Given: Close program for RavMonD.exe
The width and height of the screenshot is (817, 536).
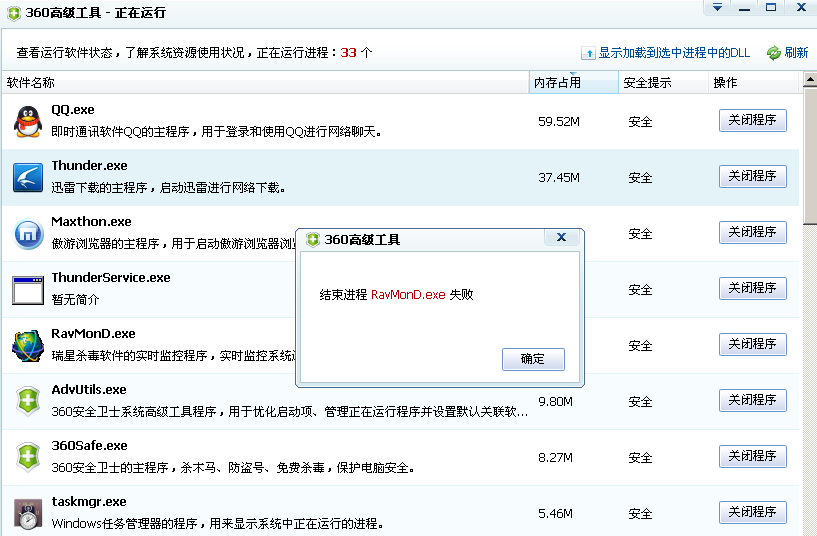Looking at the screenshot, I should point(752,344).
